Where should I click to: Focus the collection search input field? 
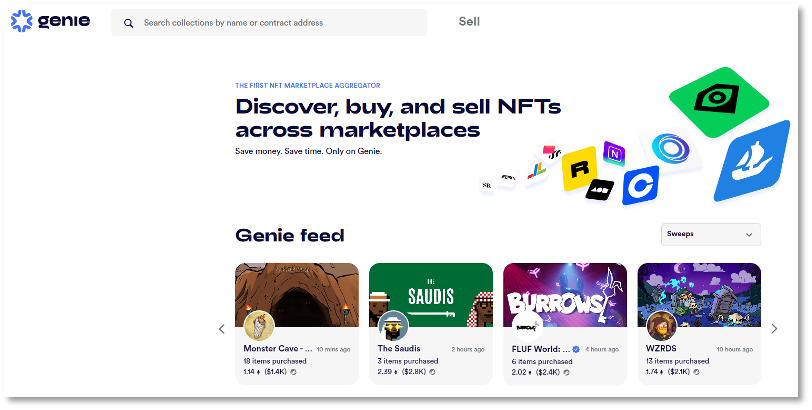[280, 22]
